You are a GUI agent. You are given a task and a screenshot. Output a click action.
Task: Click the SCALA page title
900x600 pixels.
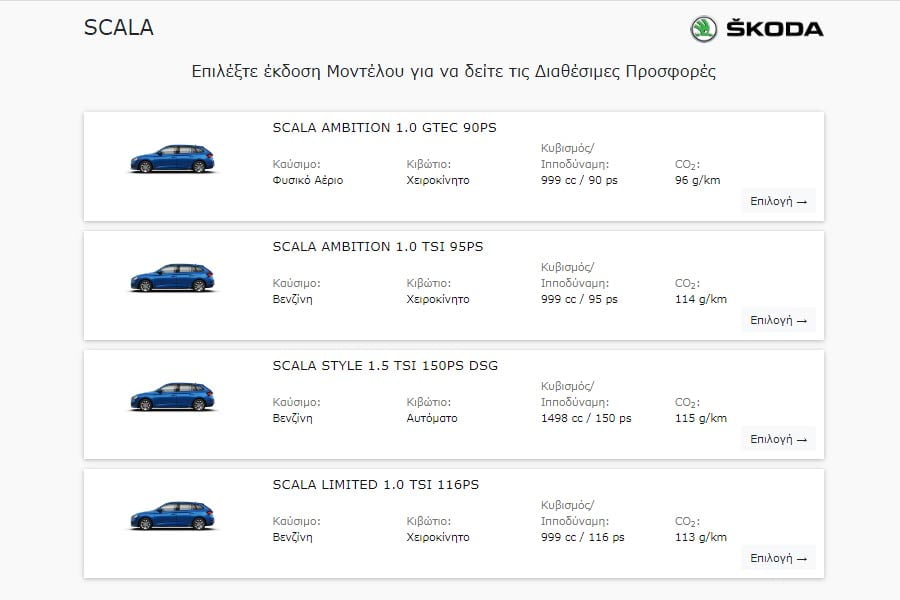[x=119, y=28]
